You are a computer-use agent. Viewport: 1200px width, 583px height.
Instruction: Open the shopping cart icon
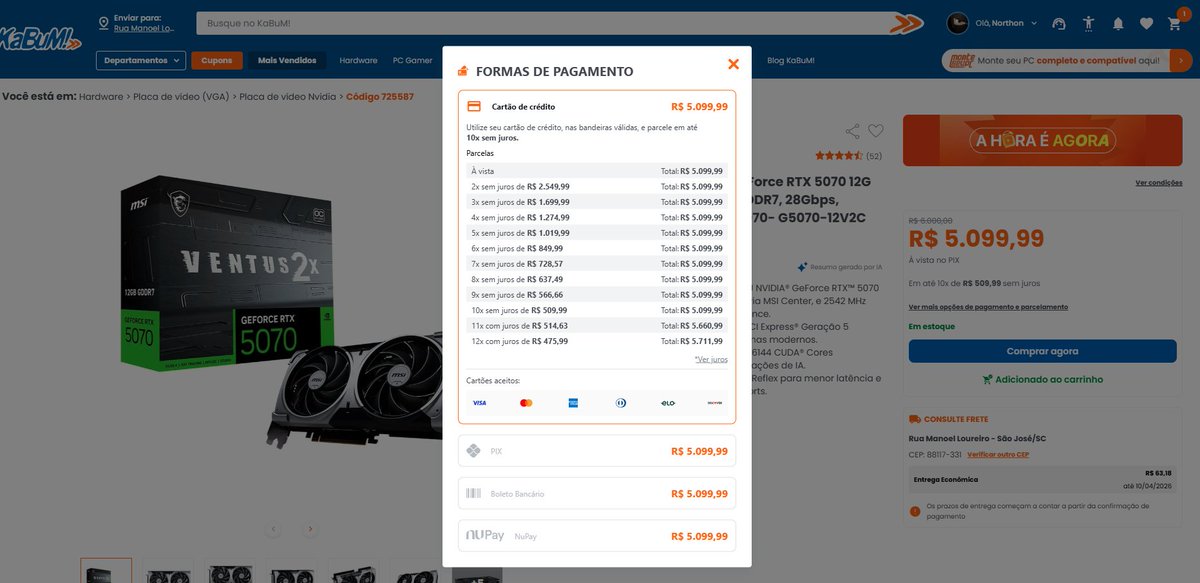pyautogui.click(x=1174, y=24)
